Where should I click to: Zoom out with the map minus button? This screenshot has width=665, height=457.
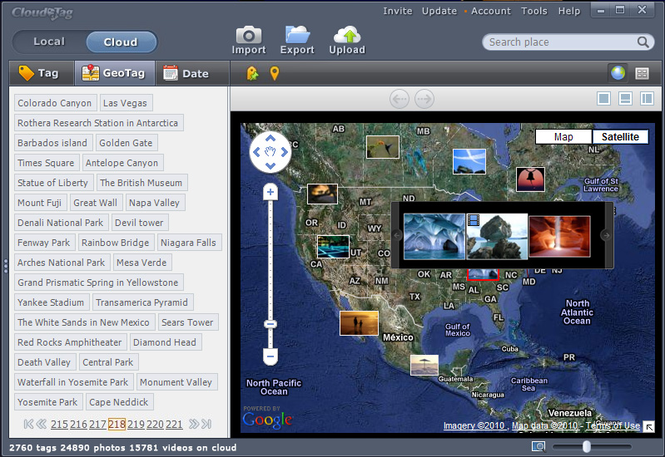pos(270,356)
